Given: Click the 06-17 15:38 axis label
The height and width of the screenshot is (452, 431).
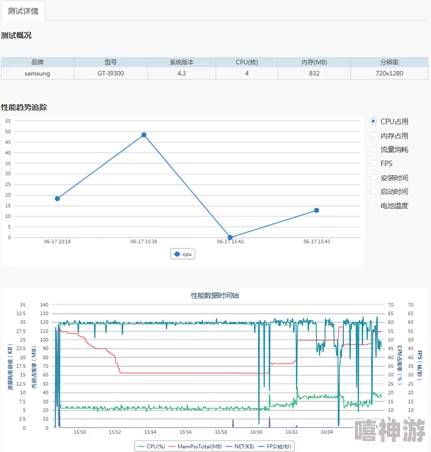Looking at the screenshot, I should point(144,241).
